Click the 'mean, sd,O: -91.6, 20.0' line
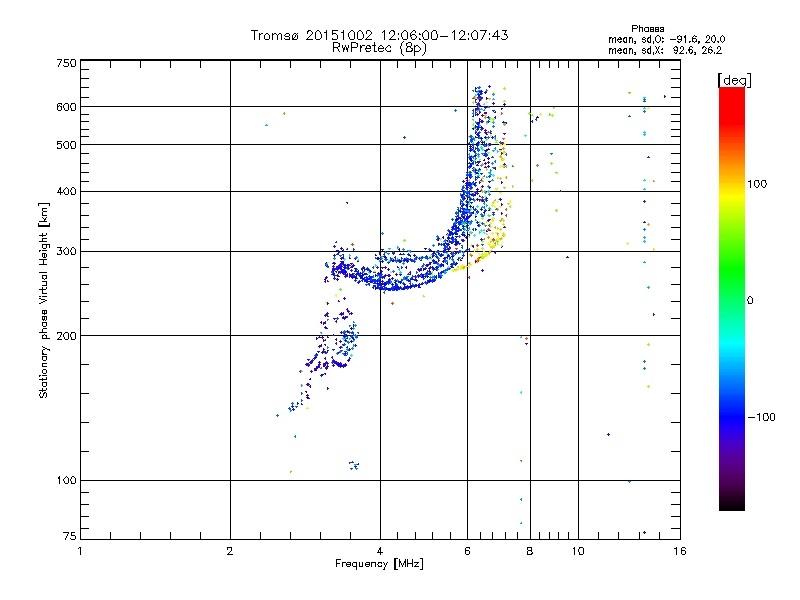800x600 pixels. (x=666, y=40)
